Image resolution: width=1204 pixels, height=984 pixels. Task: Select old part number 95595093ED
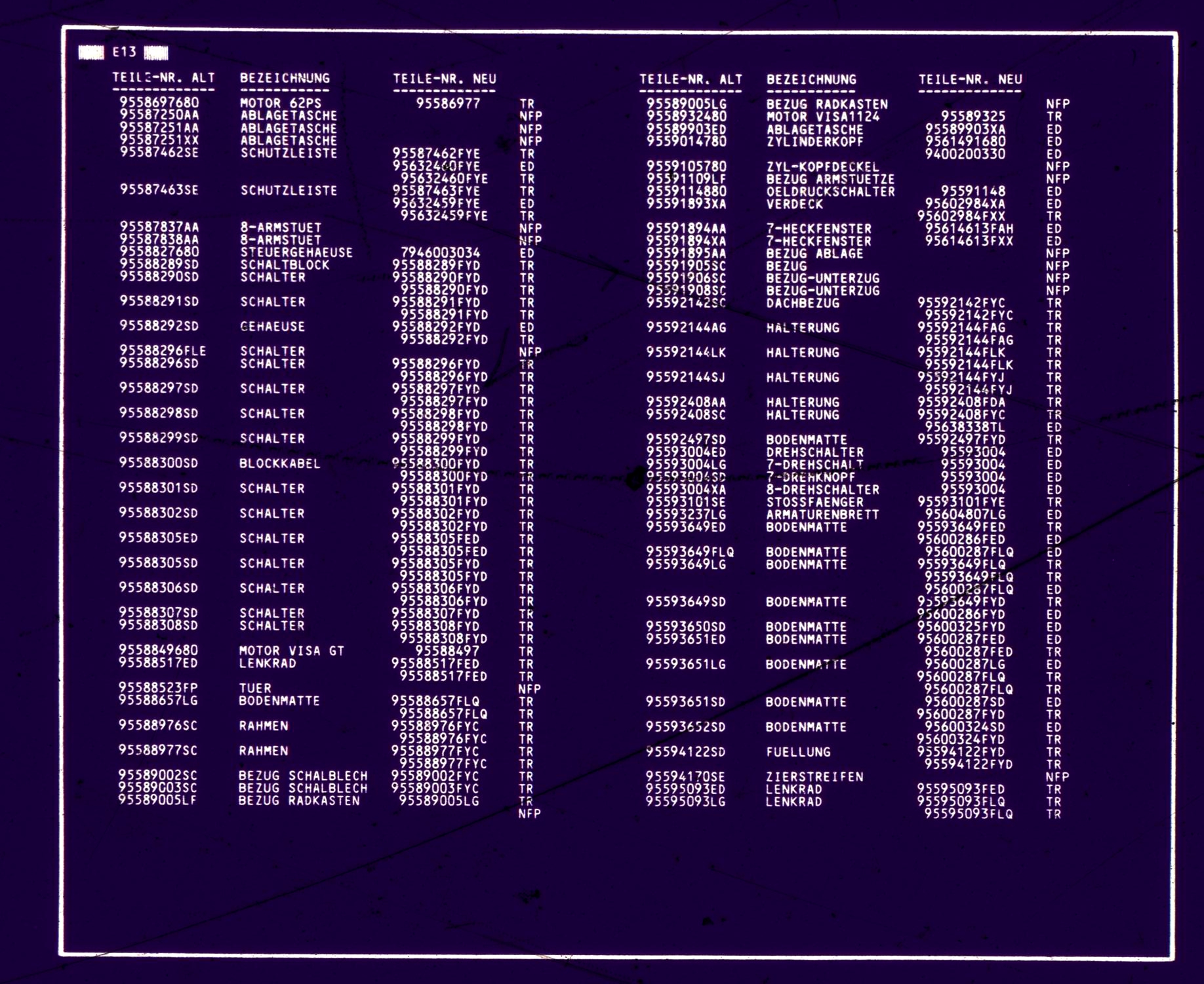click(685, 789)
